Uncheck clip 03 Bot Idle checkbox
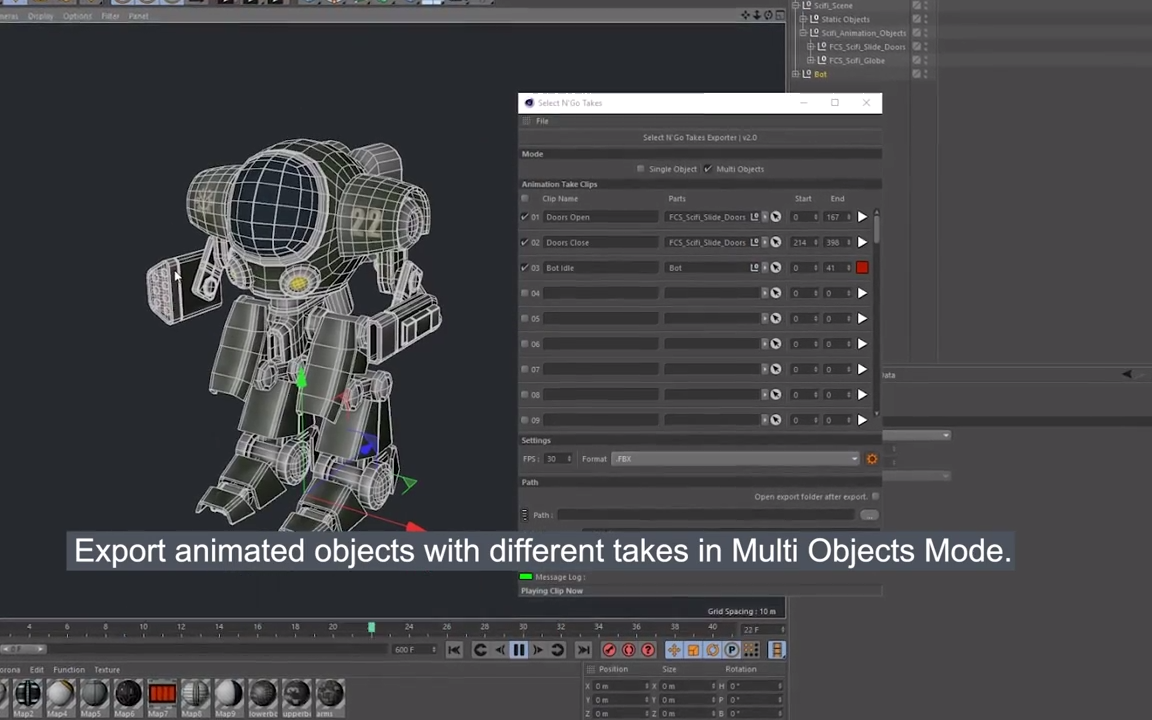This screenshot has height=720, width=1152. tap(525, 268)
